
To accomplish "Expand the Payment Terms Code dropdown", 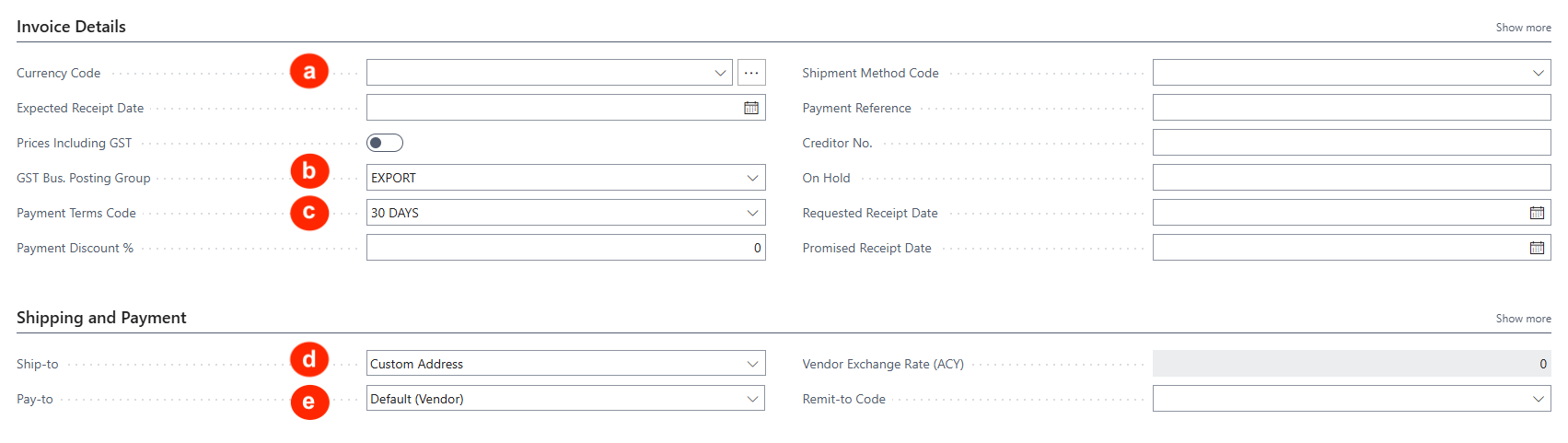I will click(x=752, y=213).
